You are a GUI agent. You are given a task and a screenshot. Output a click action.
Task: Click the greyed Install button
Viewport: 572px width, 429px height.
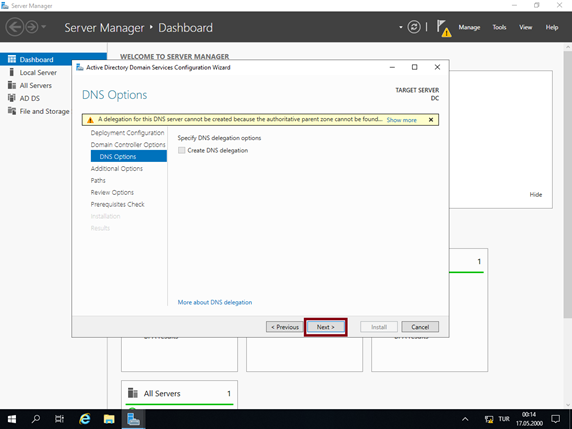pos(379,327)
